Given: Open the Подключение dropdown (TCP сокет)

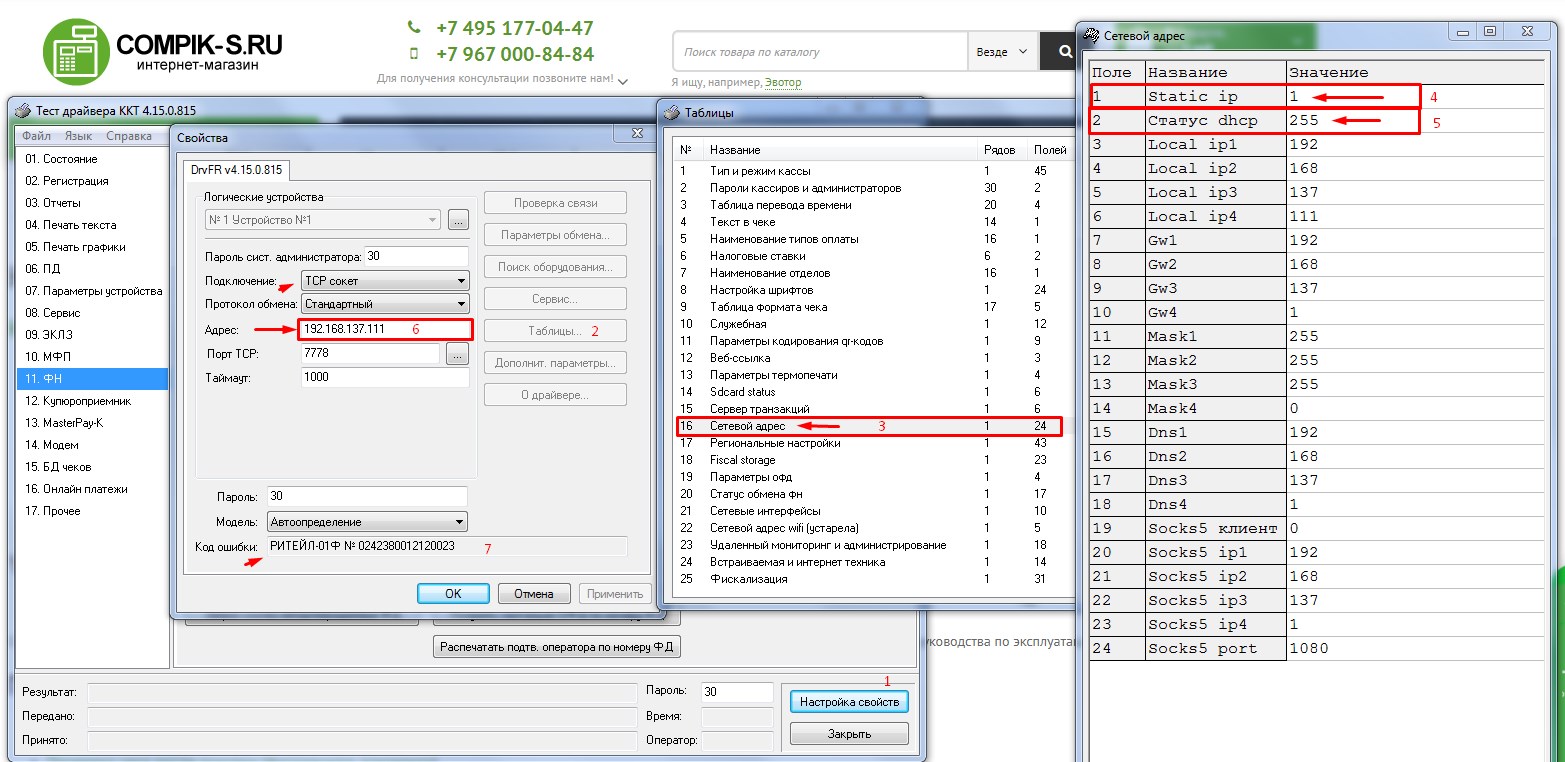Looking at the screenshot, I should pos(385,281).
